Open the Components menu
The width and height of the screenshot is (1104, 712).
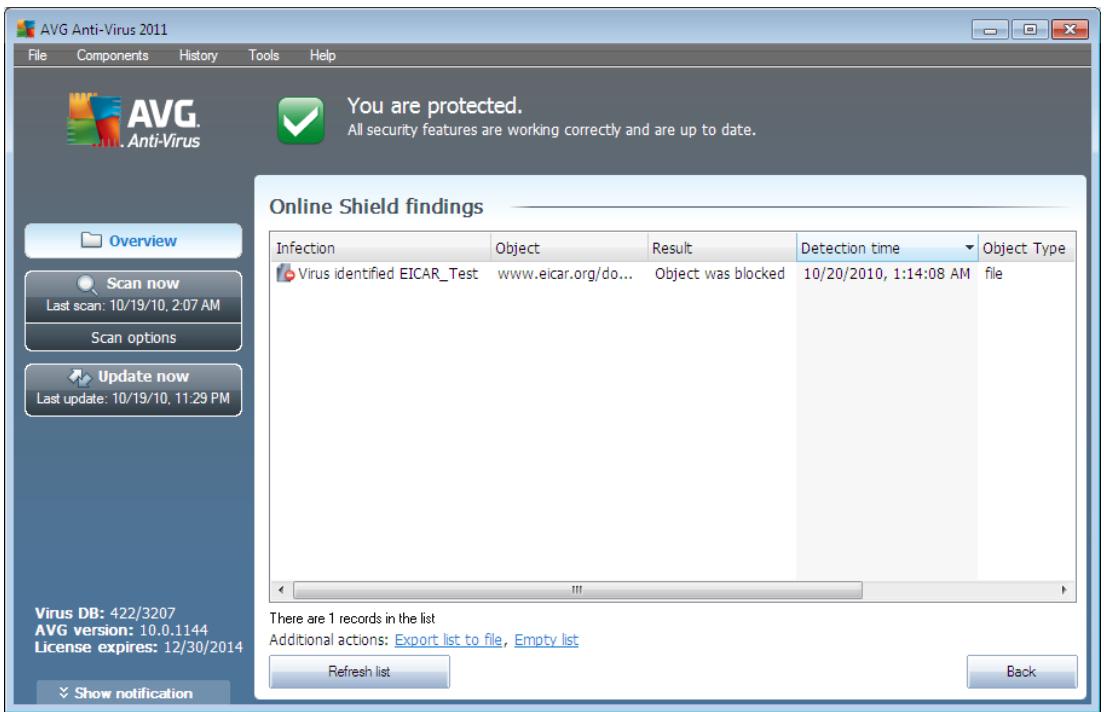(x=113, y=55)
